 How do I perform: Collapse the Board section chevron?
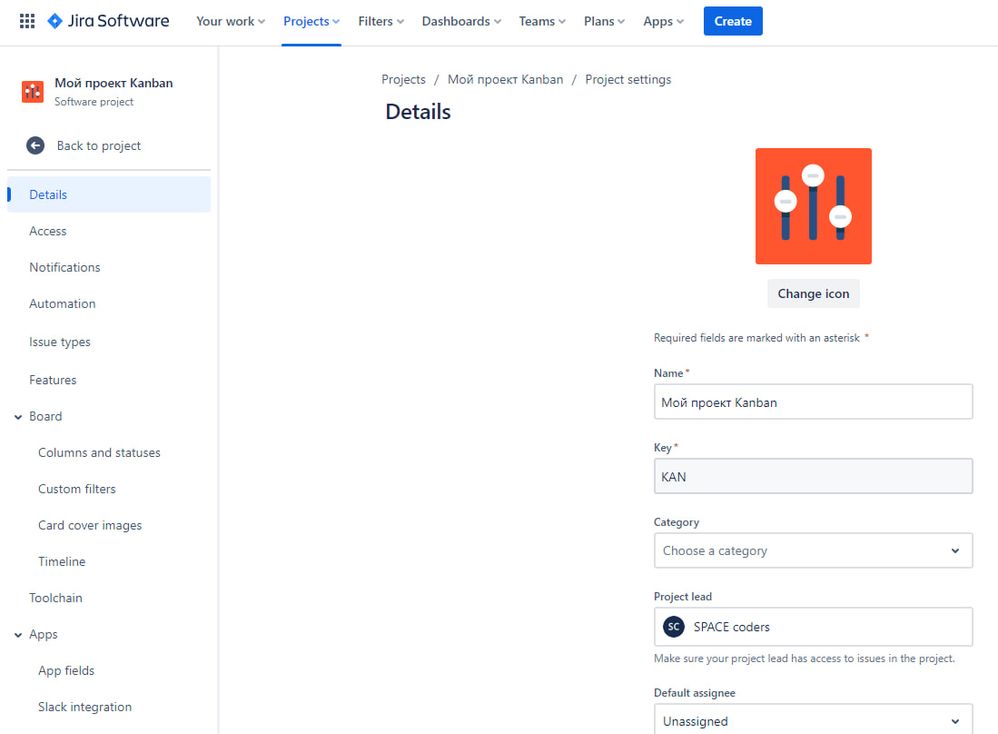pyautogui.click(x=18, y=417)
